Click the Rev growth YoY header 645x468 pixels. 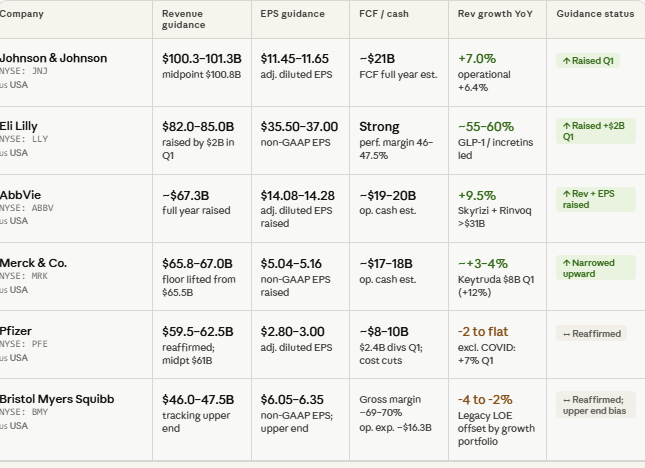coord(495,14)
